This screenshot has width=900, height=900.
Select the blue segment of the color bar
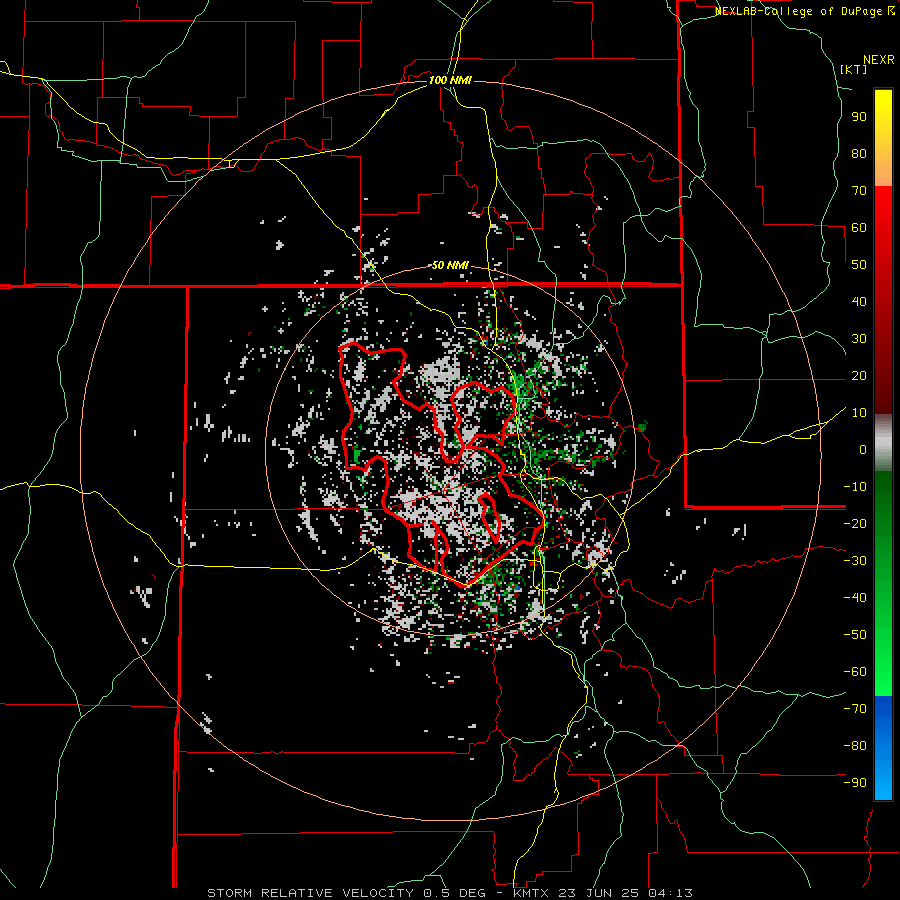coord(883,748)
